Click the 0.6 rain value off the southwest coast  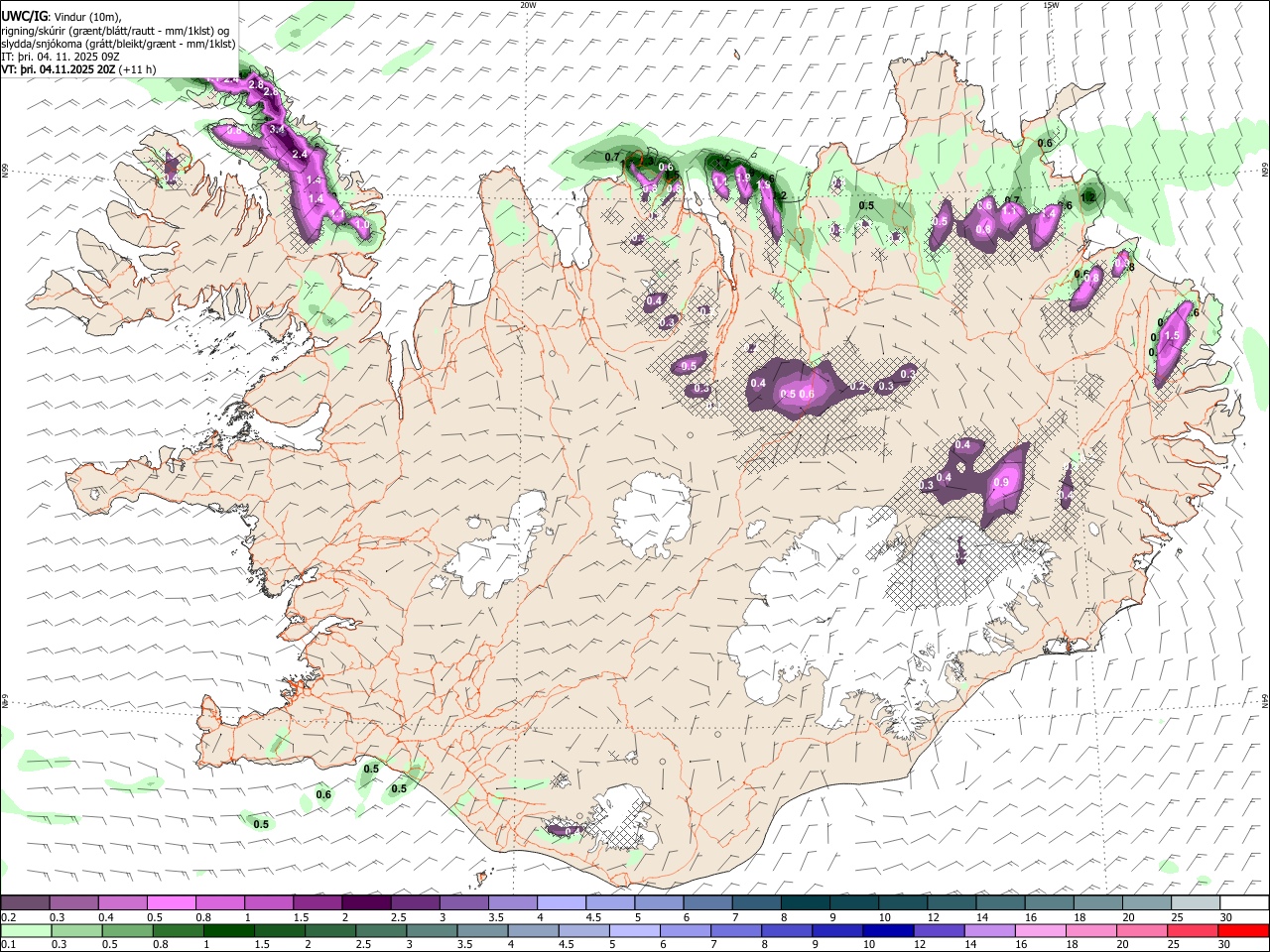coord(323,794)
